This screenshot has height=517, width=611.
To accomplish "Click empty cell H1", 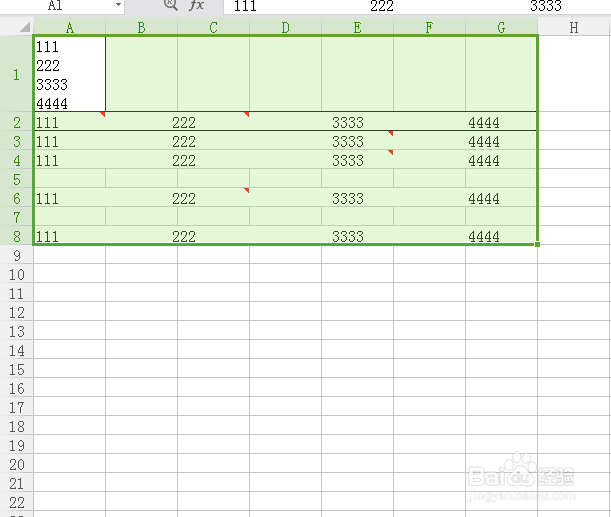I will pos(574,74).
